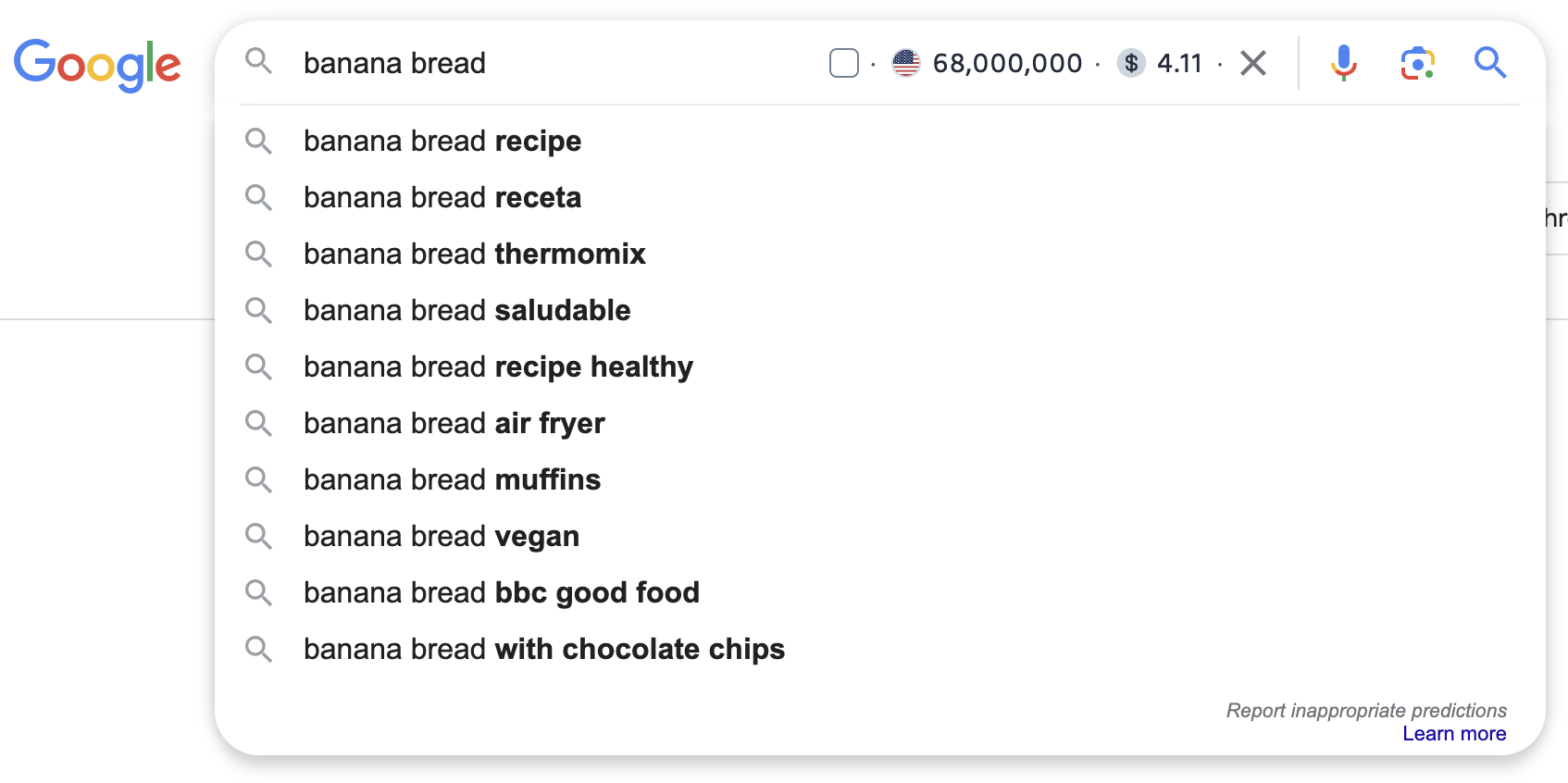
Task: Click magnifier icon beside banana bread vegan
Action: click(x=259, y=537)
